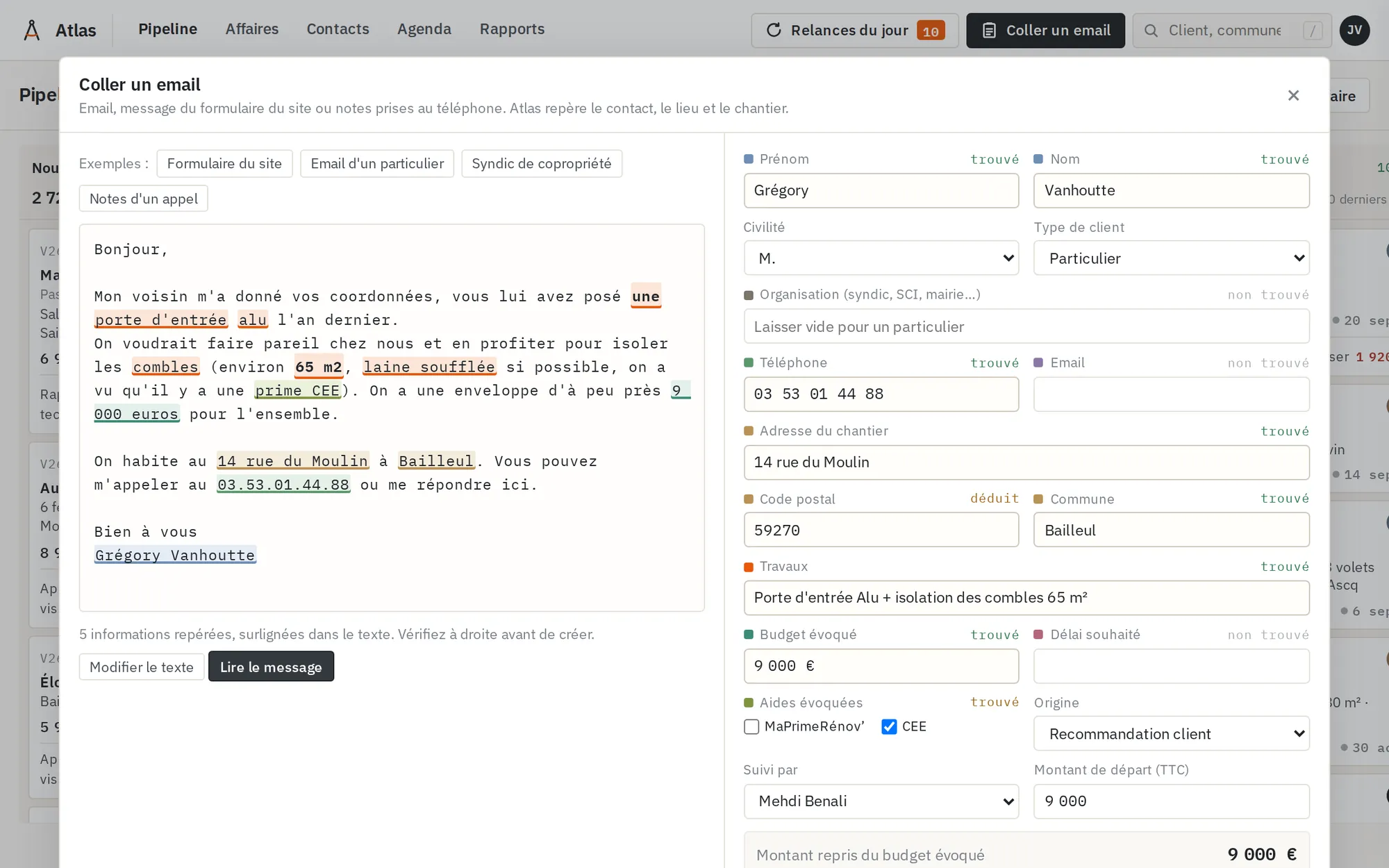This screenshot has width=1389, height=868.
Task: Open the Agenda tab
Action: point(424,29)
